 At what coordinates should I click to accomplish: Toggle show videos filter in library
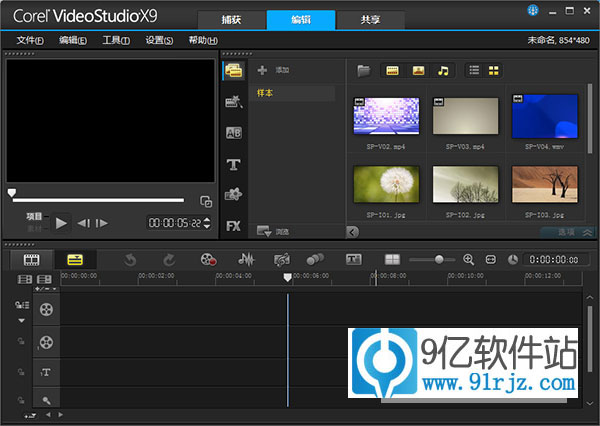click(392, 70)
